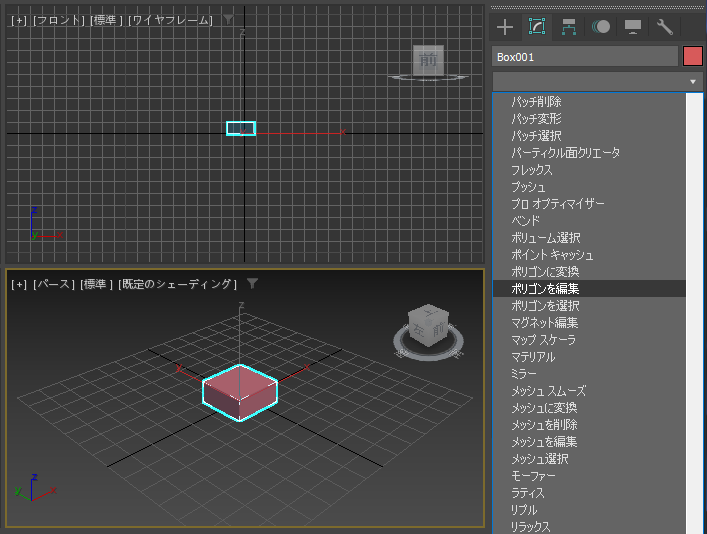Choose パッチ変形 from modifier list
This screenshot has width=707, height=534.
pos(589,119)
